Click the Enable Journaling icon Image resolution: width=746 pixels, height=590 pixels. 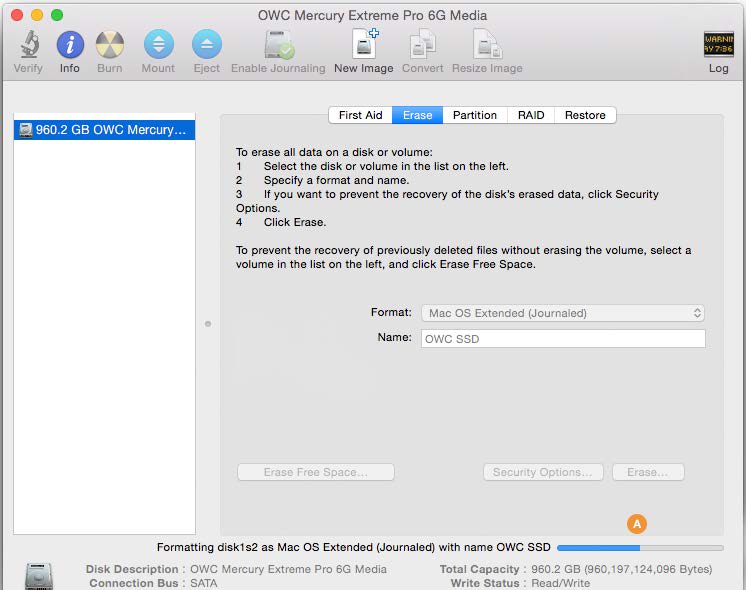click(279, 45)
